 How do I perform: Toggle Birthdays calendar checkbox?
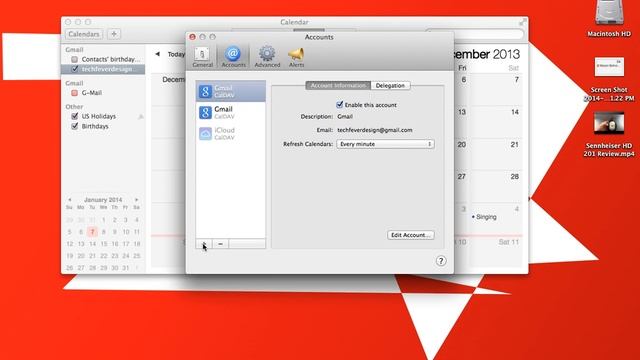(75, 126)
